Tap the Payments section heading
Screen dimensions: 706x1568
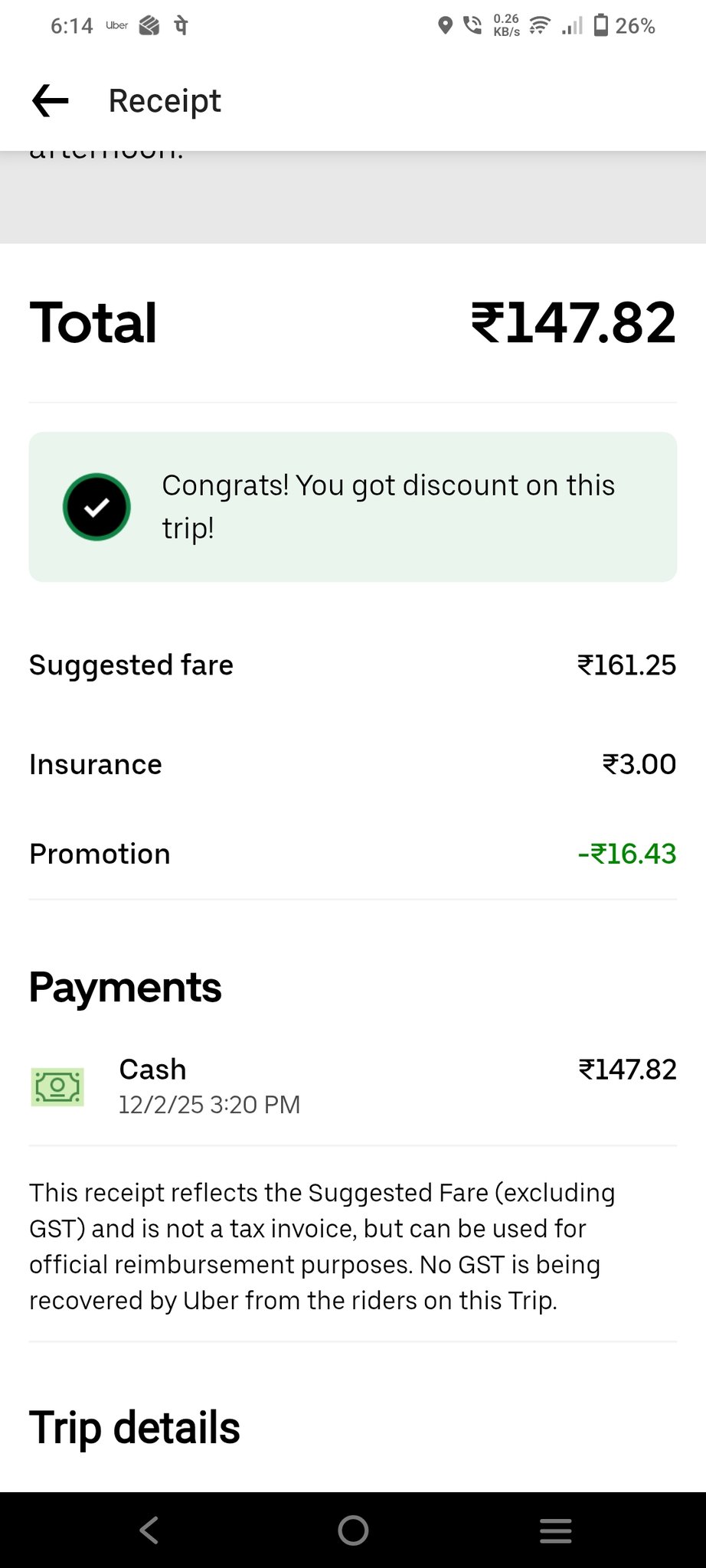pyautogui.click(x=126, y=987)
